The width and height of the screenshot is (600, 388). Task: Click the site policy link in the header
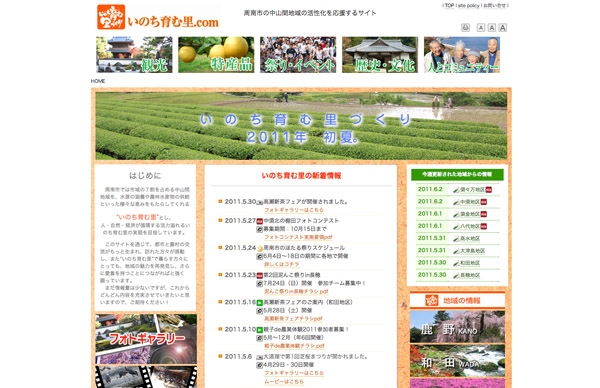pyautogui.click(x=469, y=5)
